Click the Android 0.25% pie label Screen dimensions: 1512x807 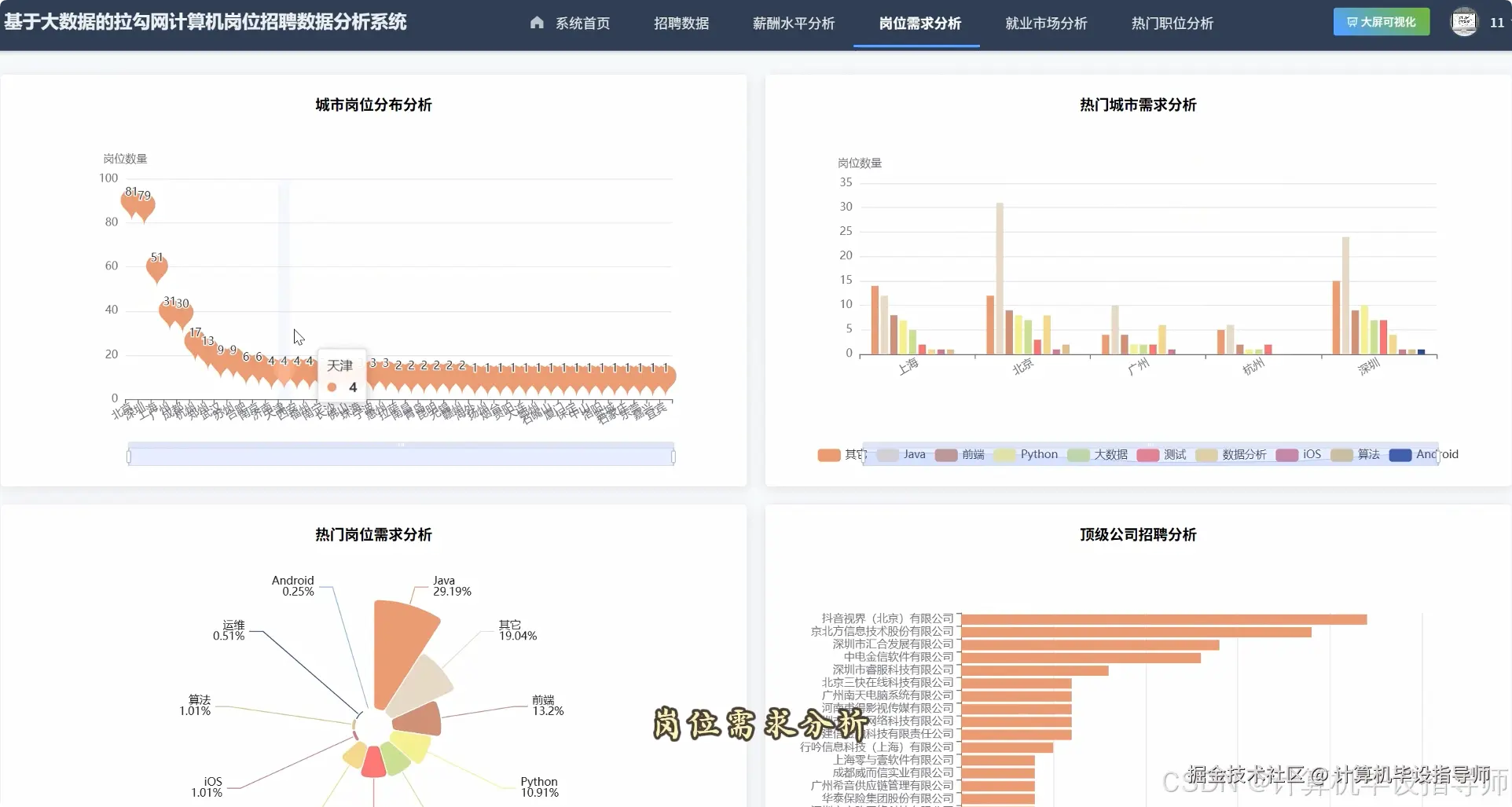[293, 586]
